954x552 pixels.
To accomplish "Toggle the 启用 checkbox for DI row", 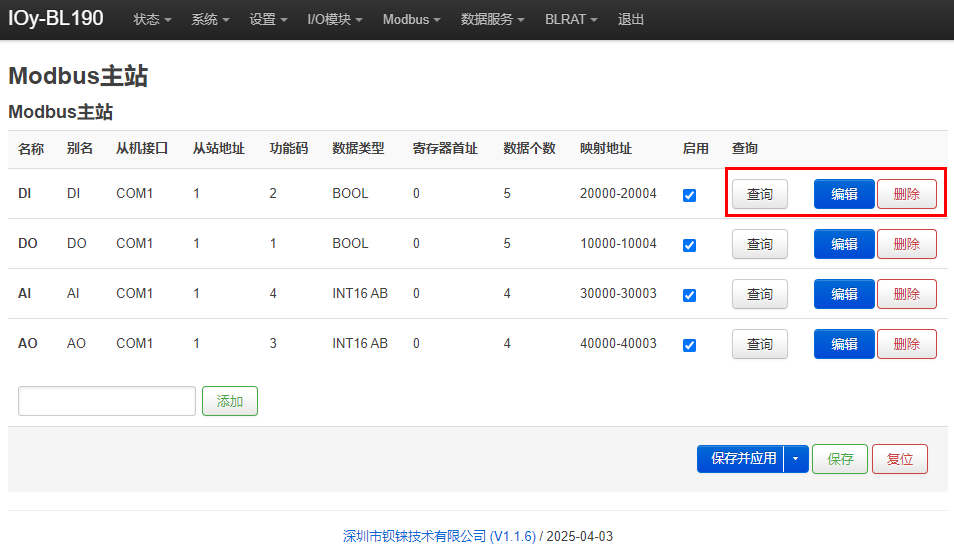I will pos(689,195).
